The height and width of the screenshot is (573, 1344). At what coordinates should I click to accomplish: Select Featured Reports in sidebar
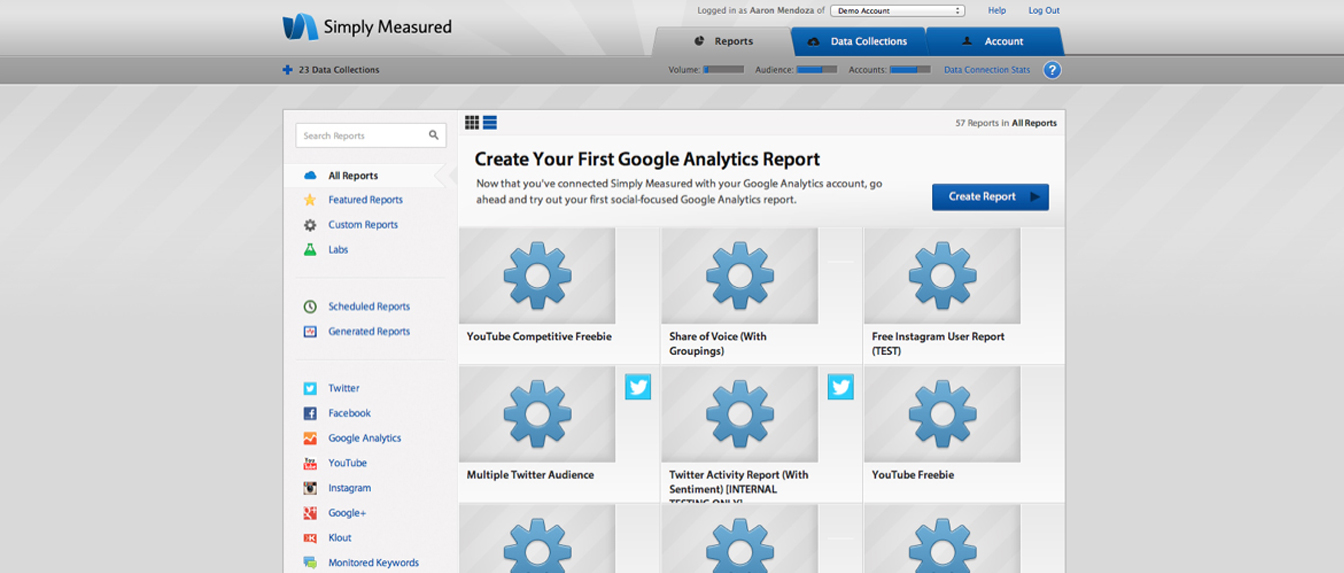(366, 200)
